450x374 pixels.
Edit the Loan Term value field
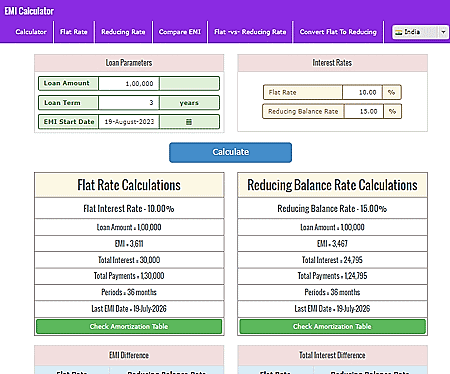(x=129, y=103)
